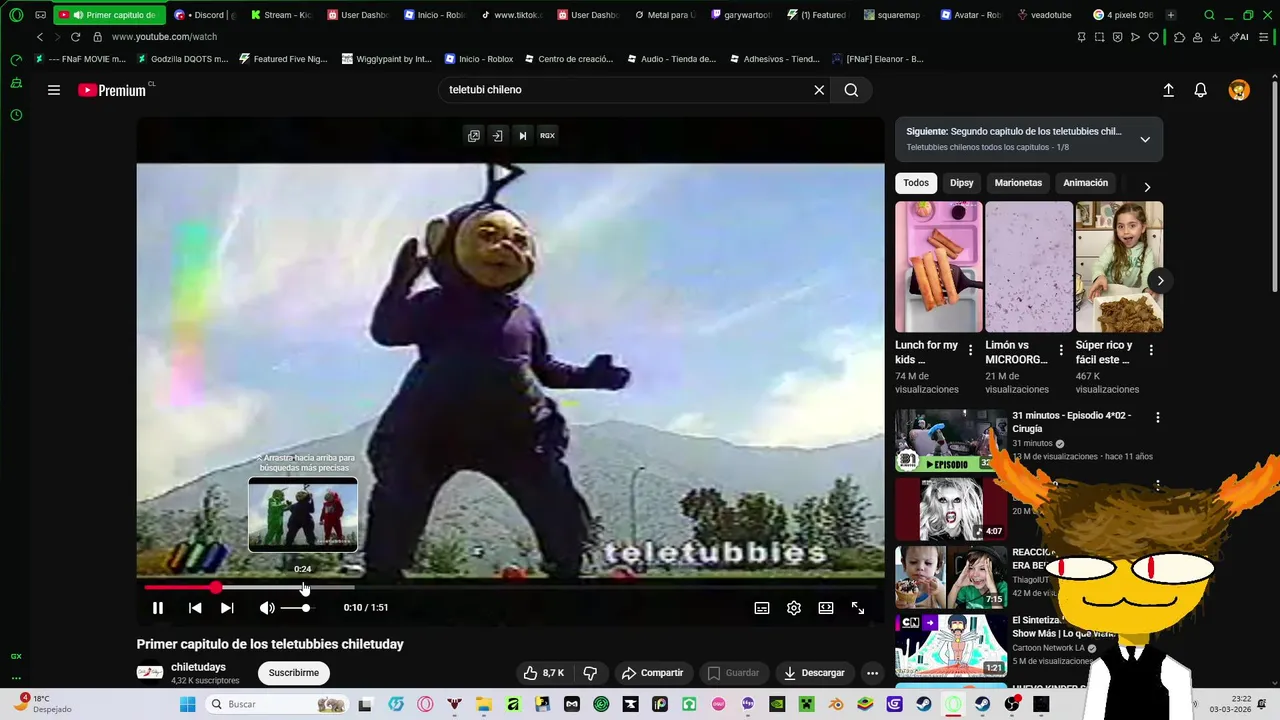Screen dimensions: 1280x720
Task: Adjust the player volume slider
Action: click(x=296, y=608)
